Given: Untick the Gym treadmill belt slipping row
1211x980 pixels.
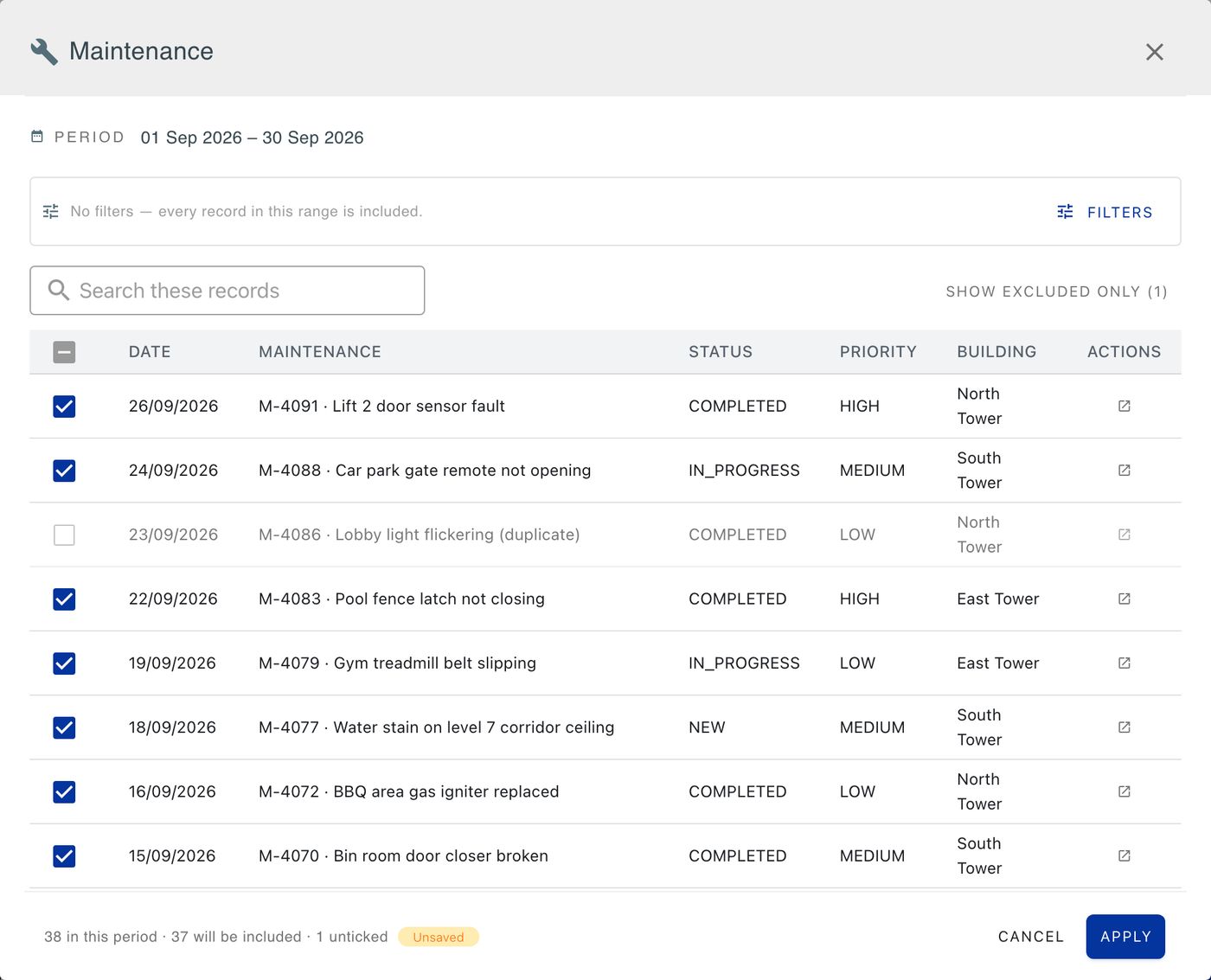Looking at the screenshot, I should [x=64, y=663].
